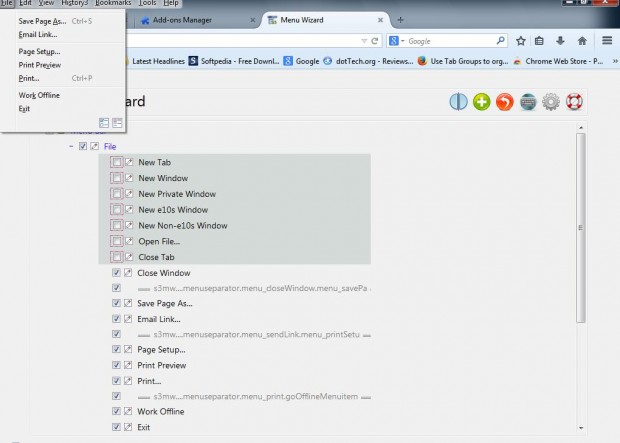Open a new tab with plus button
This screenshot has height=443, width=620.
[x=400, y=20]
